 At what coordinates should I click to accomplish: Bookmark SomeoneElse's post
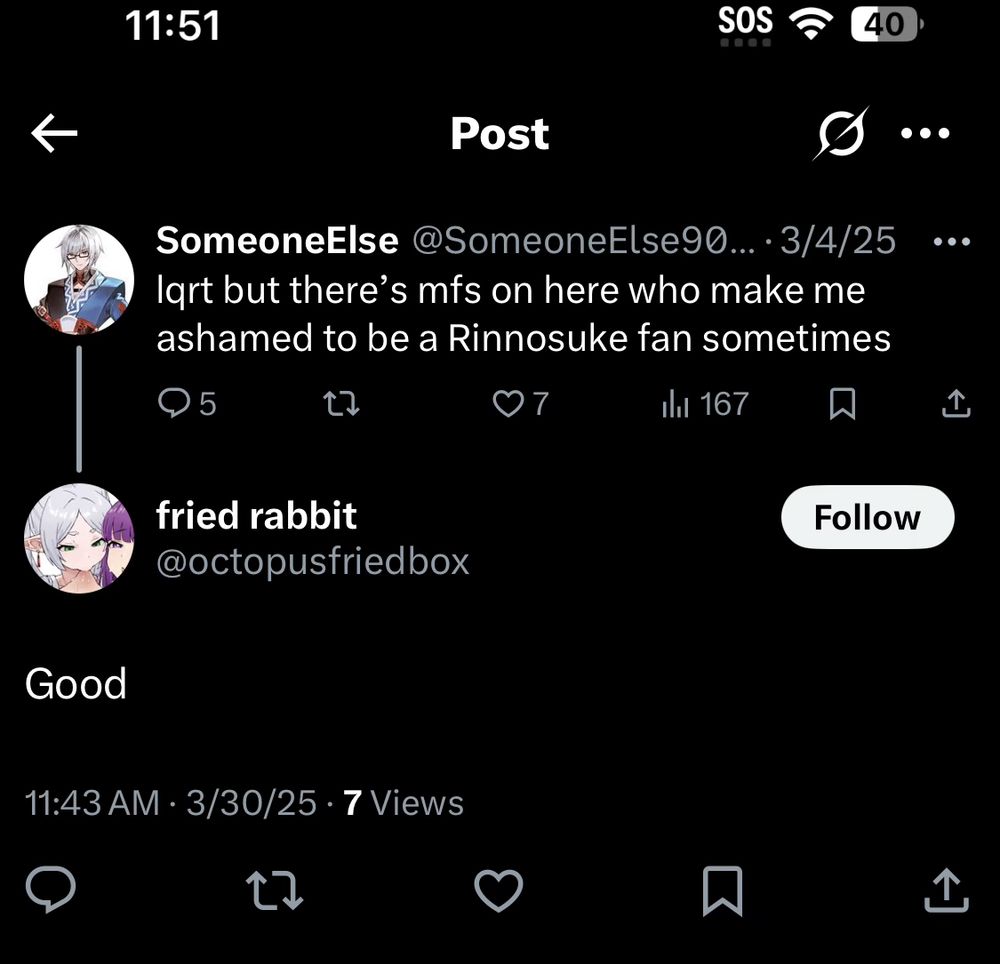pyautogui.click(x=843, y=403)
